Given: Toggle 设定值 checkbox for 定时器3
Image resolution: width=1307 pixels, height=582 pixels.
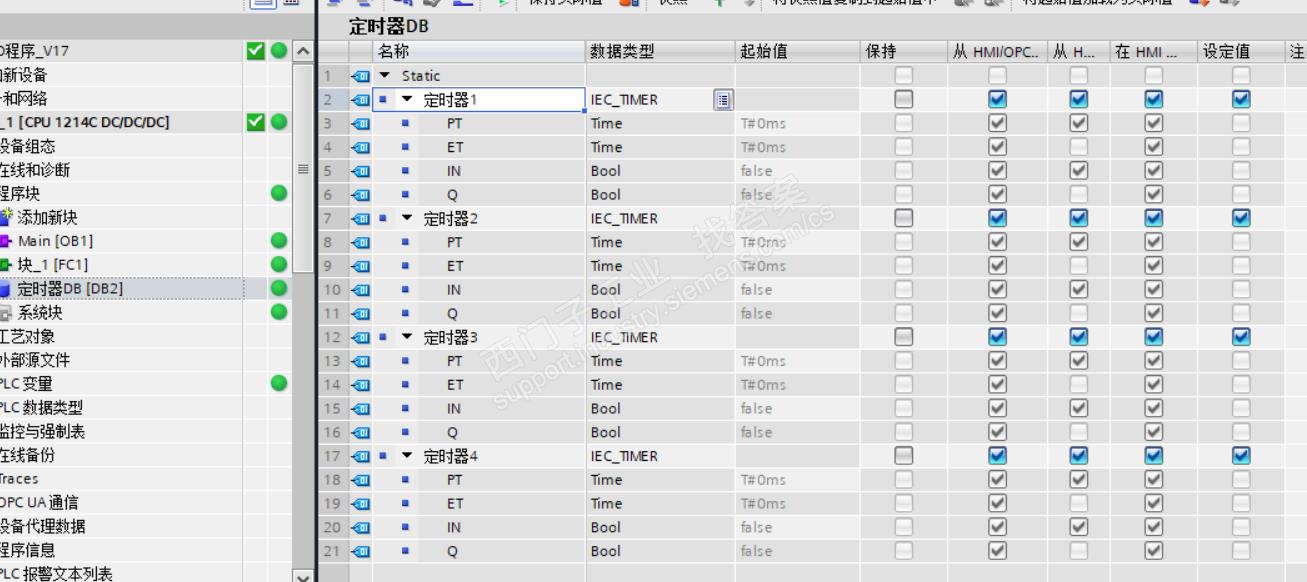Looking at the screenshot, I should click(1241, 337).
